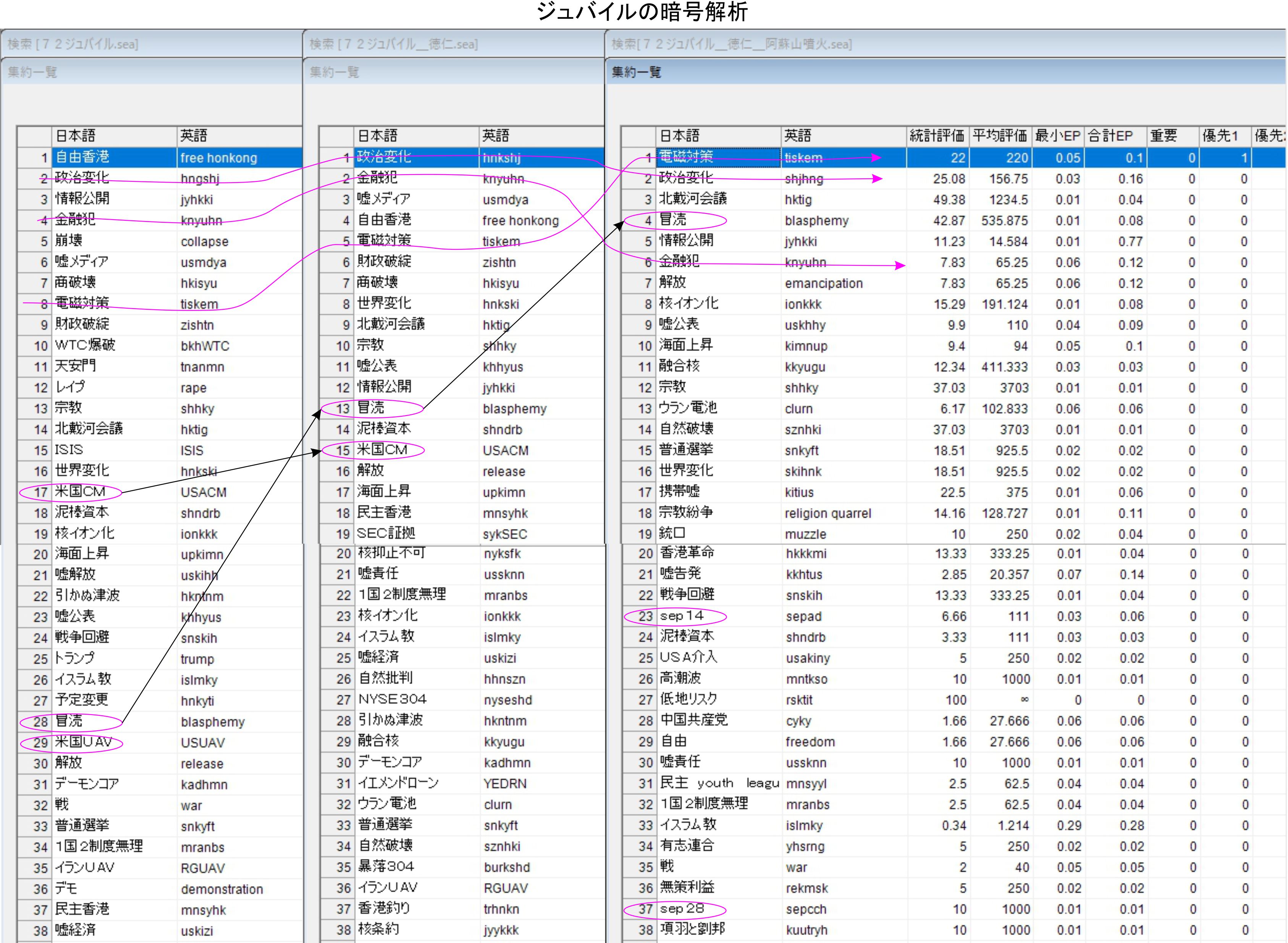Click 電磁対策 row in right table
The width and height of the screenshot is (1288, 943).
click(x=687, y=157)
